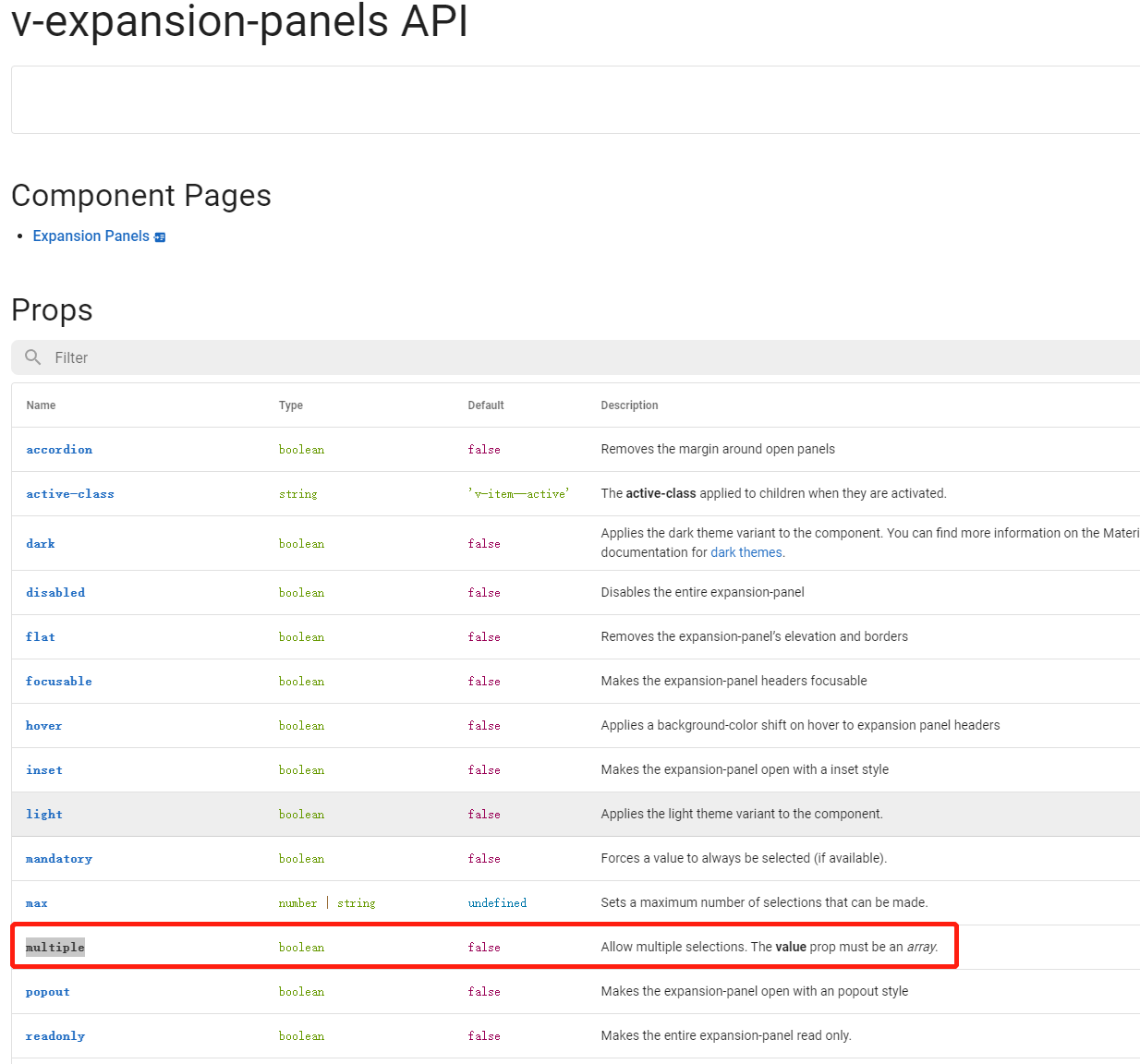Click the max prop name
The height and width of the screenshot is (1064, 1140).
click(37, 903)
